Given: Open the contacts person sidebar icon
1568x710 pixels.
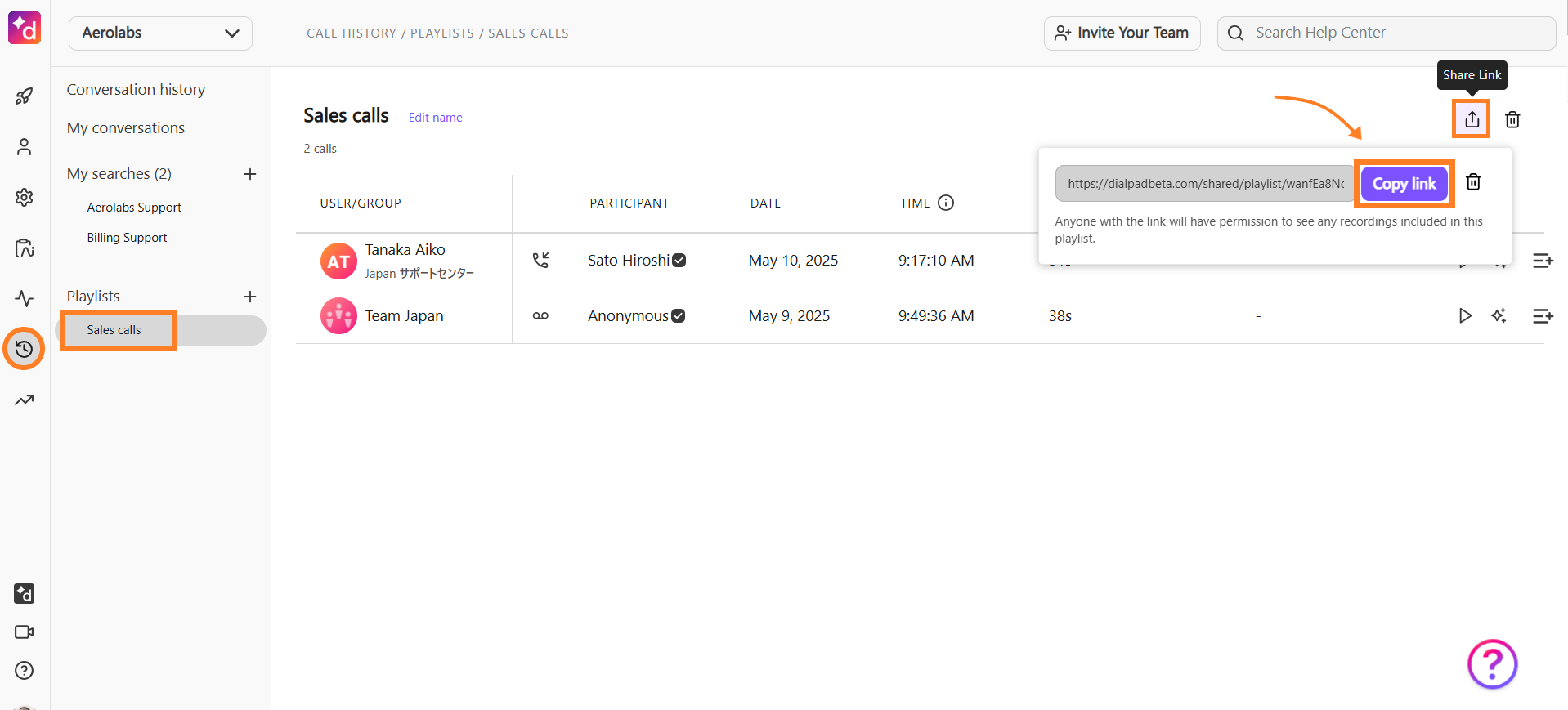Looking at the screenshot, I should [25, 147].
